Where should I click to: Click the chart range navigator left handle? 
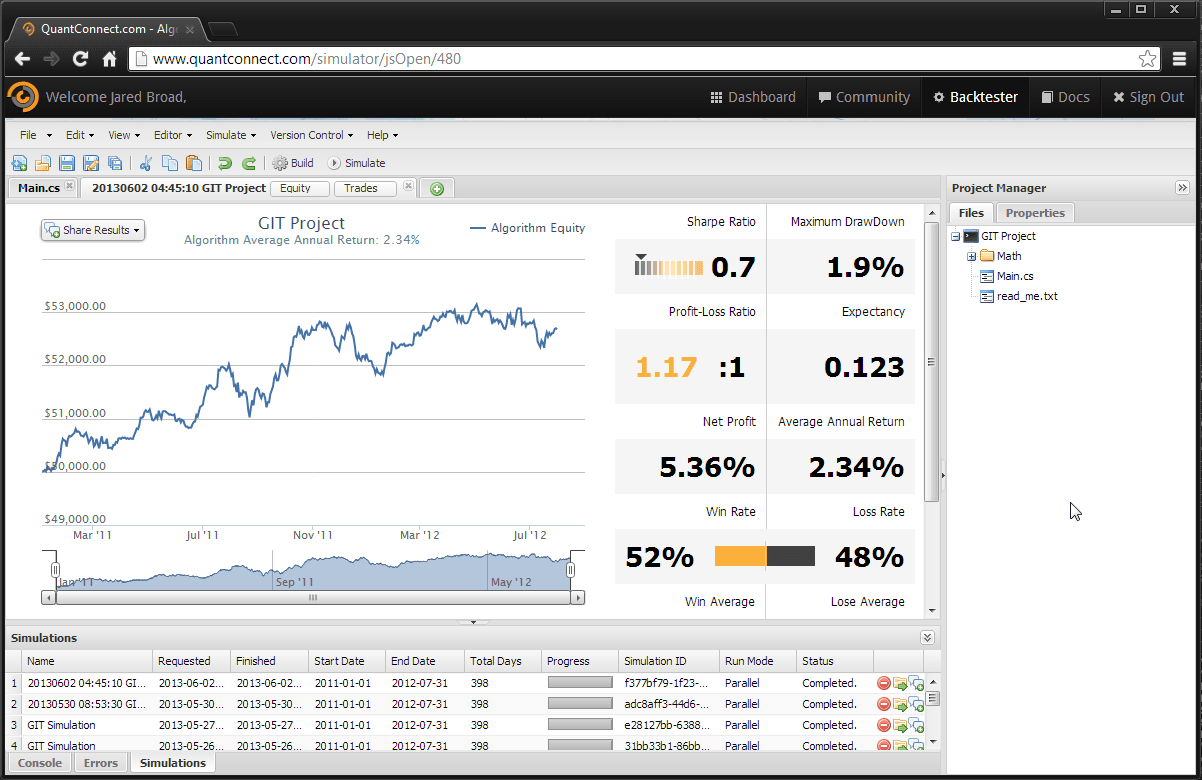[56, 570]
